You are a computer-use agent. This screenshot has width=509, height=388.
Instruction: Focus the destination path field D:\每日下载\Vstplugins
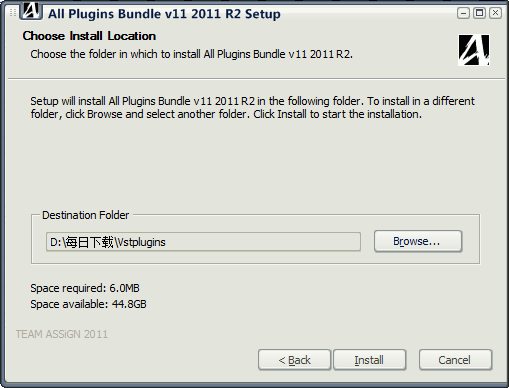click(x=203, y=242)
